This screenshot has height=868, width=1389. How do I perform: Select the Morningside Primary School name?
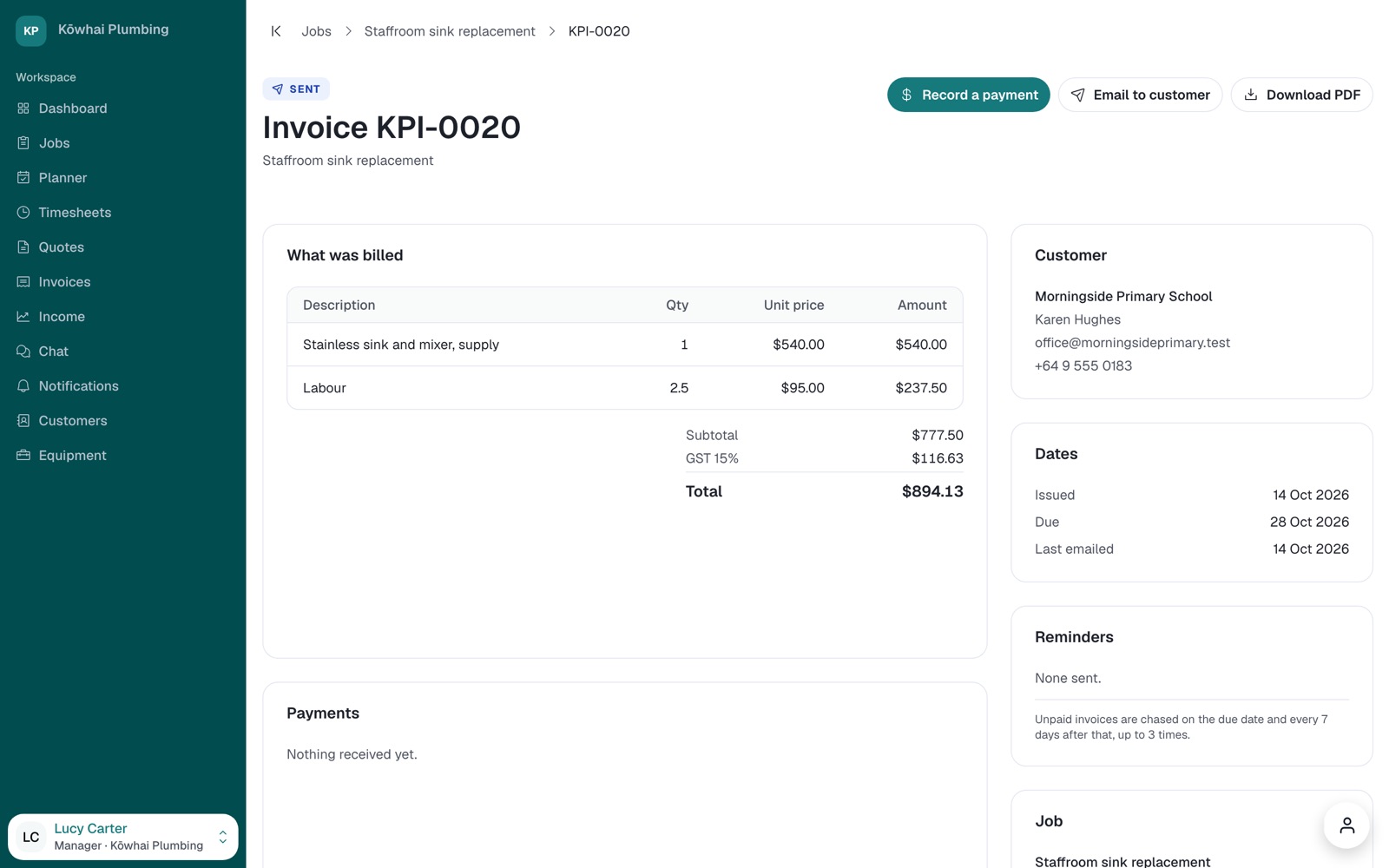click(x=1123, y=297)
